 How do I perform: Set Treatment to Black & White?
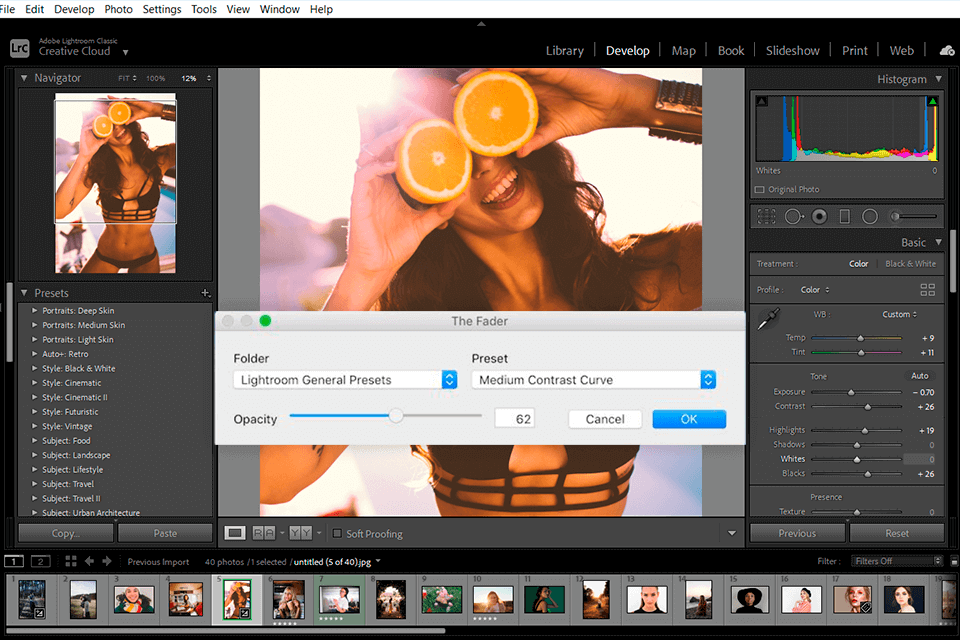pos(910,263)
